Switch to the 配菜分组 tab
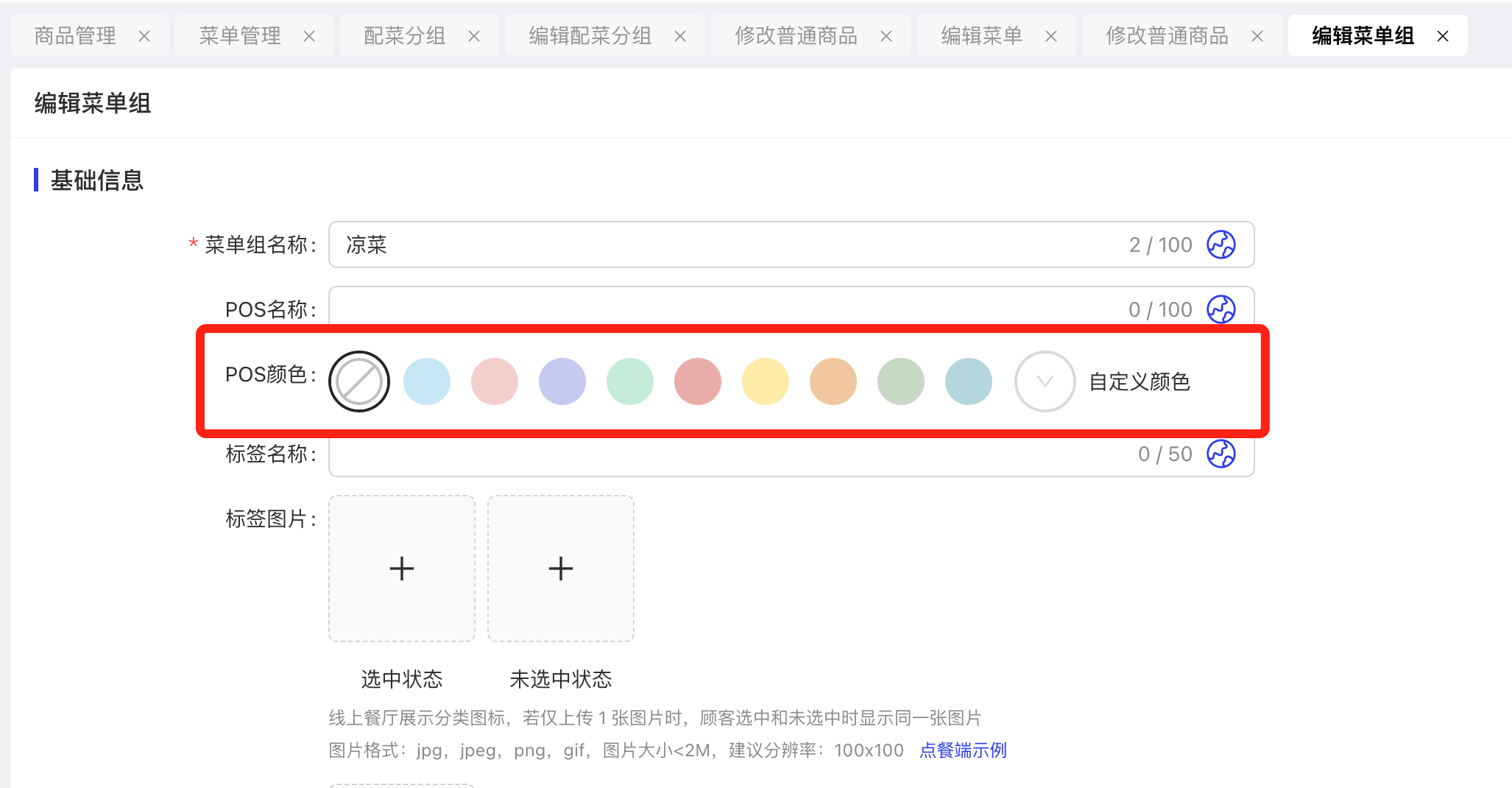 (x=405, y=36)
